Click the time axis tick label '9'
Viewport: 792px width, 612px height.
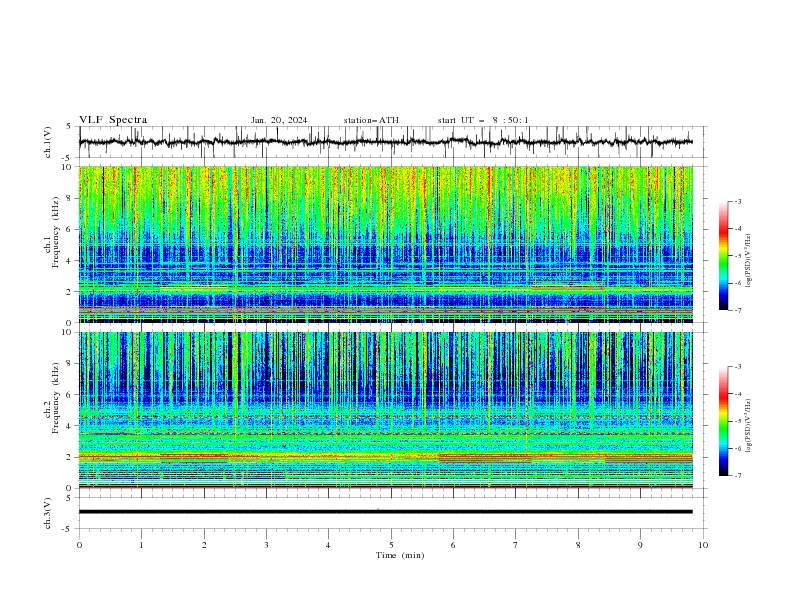point(640,545)
